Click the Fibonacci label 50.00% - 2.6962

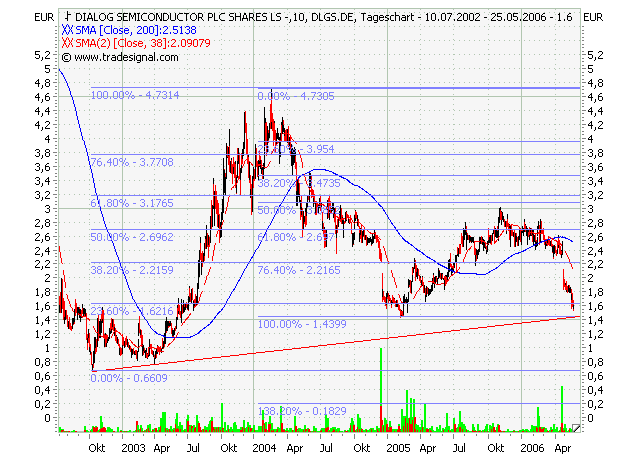(132, 237)
